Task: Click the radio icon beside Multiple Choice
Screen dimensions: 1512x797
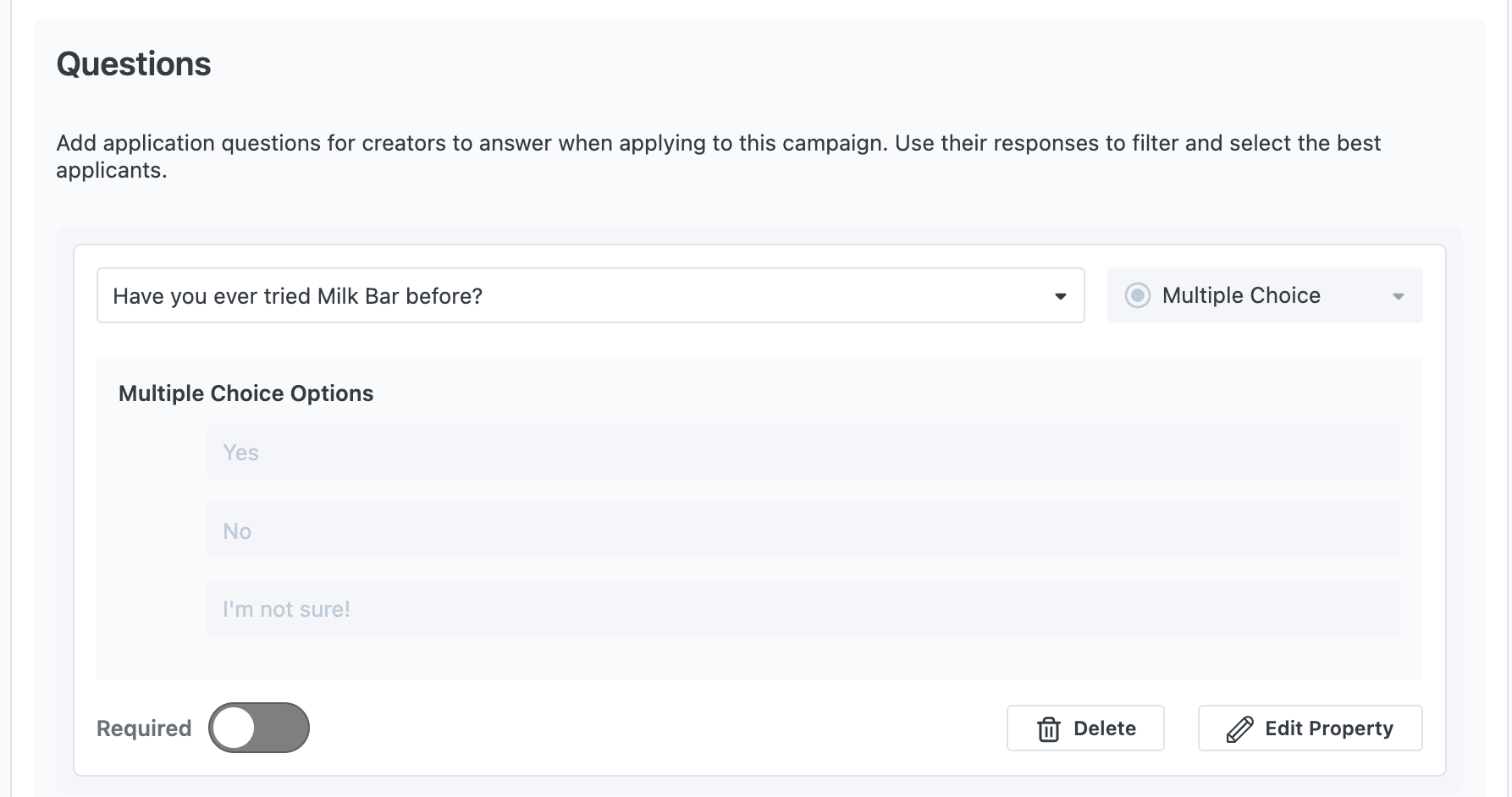Action: [1137, 295]
